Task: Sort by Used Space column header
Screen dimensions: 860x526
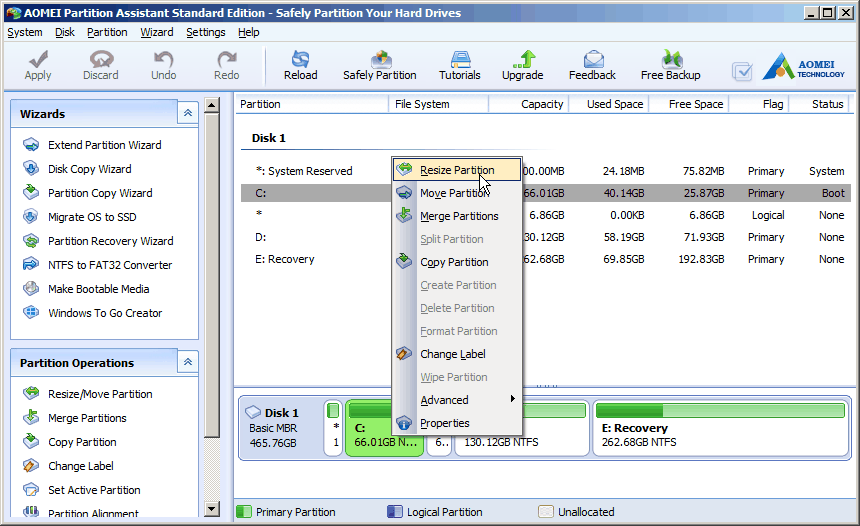Action: [x=609, y=104]
